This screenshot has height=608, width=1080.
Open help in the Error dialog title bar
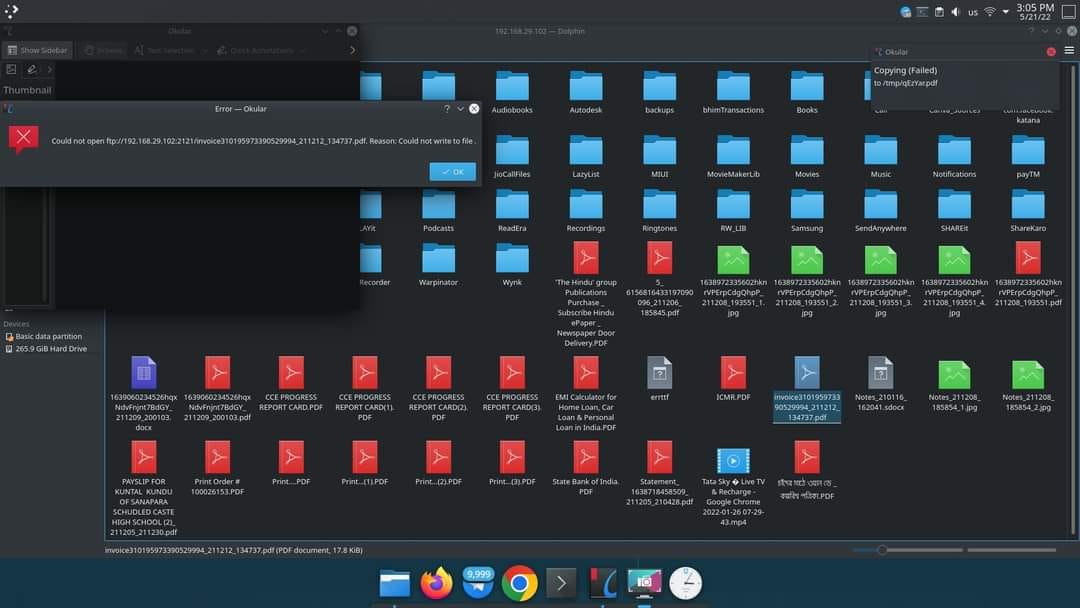[x=446, y=109]
